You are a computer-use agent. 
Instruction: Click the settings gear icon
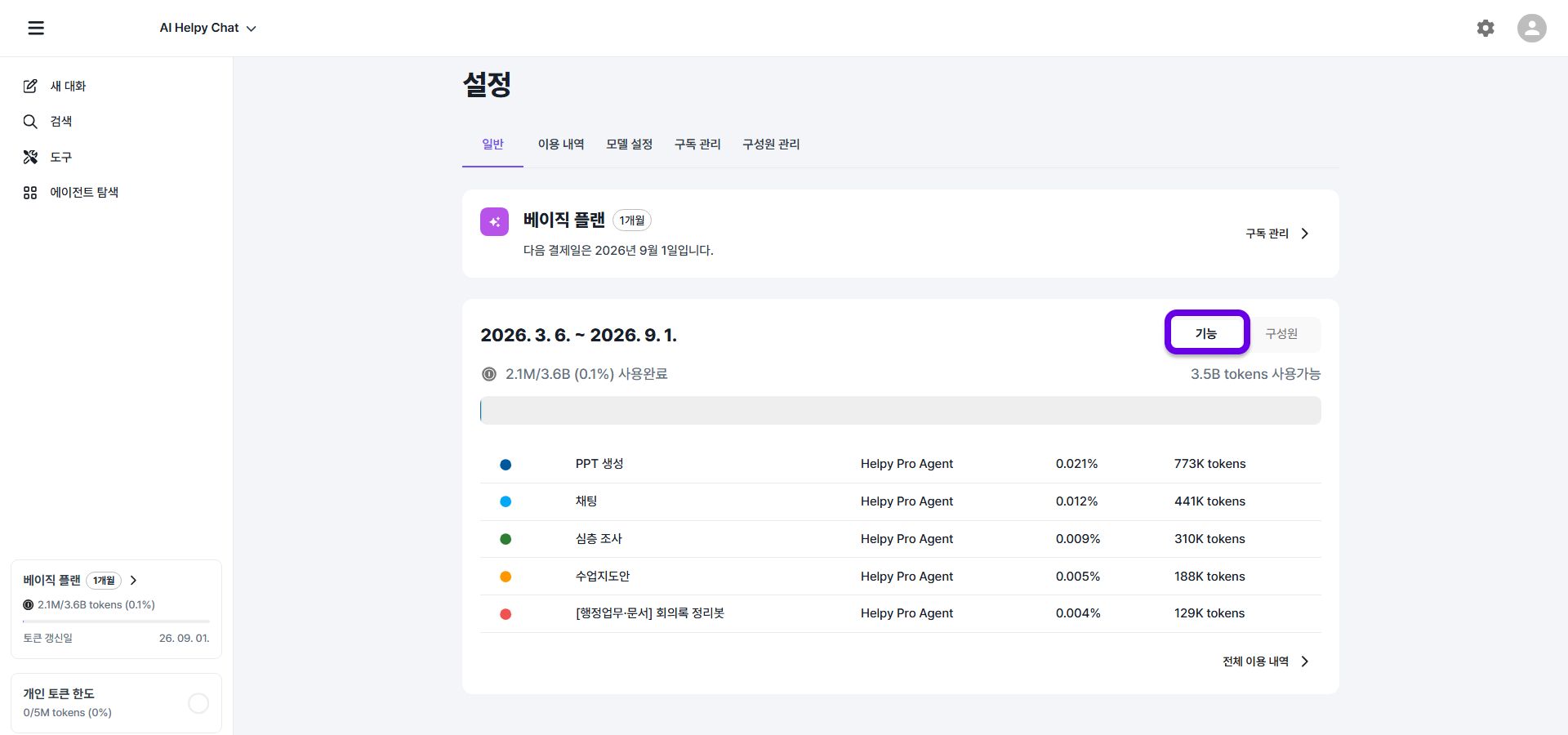(x=1486, y=28)
